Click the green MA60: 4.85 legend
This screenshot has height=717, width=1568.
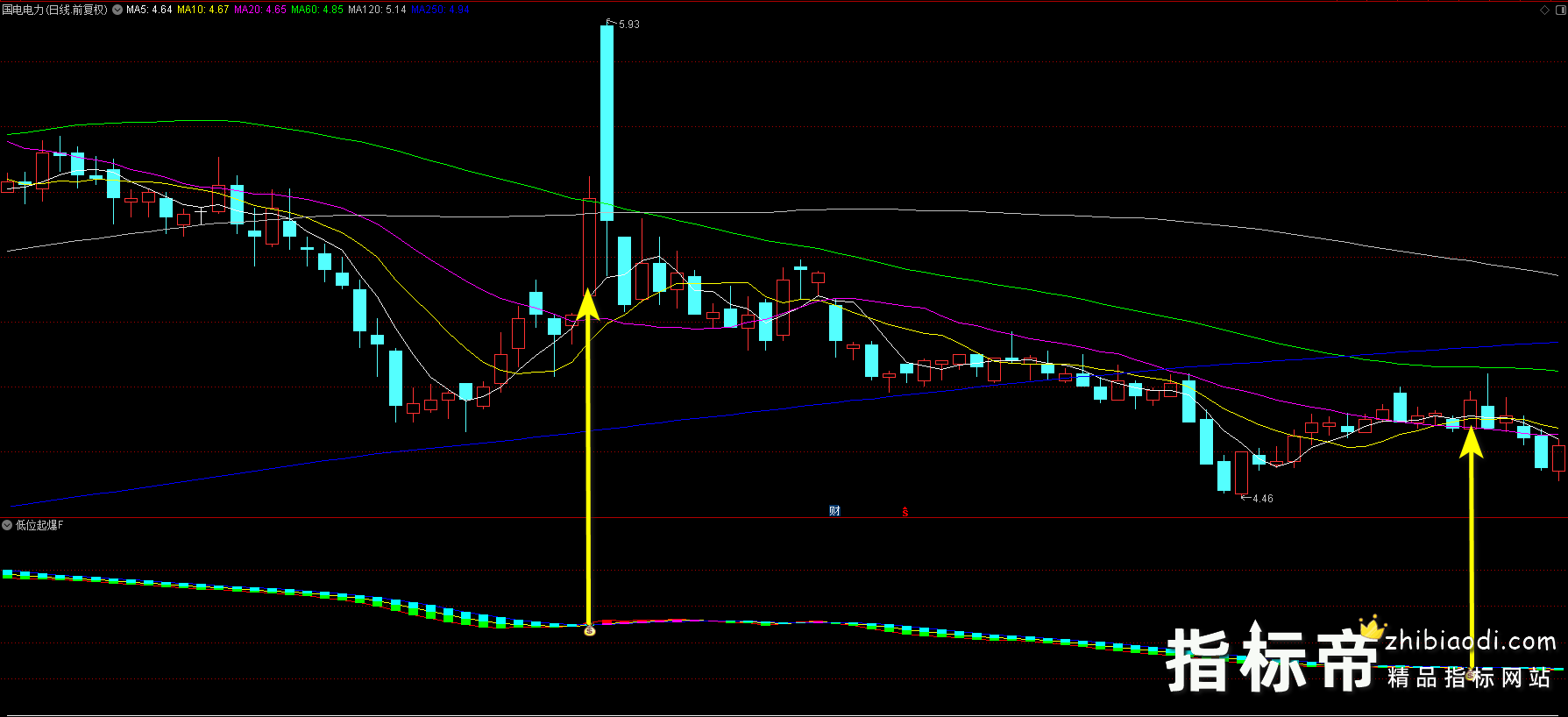coord(317,10)
